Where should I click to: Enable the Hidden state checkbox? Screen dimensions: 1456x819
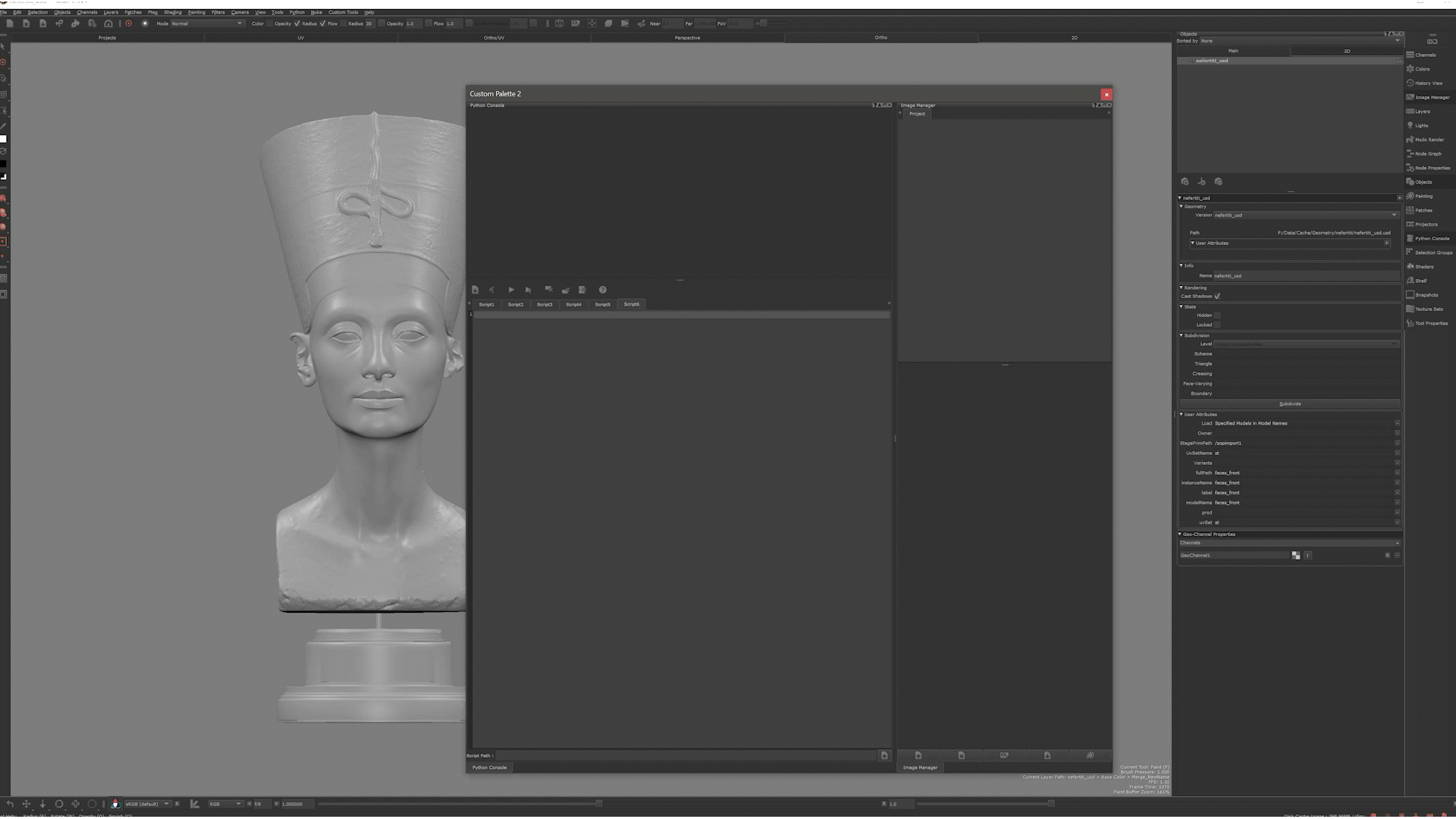pyautogui.click(x=1217, y=315)
